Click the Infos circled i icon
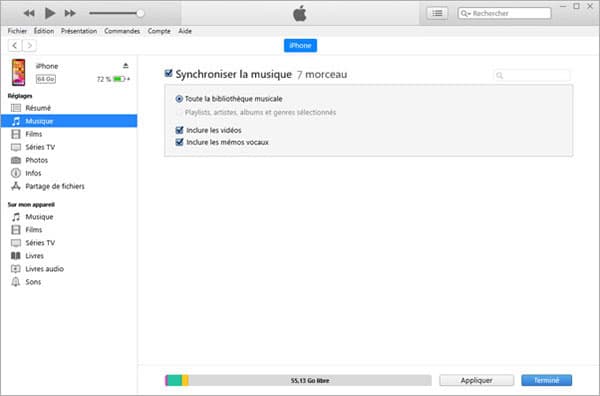 (x=16, y=173)
